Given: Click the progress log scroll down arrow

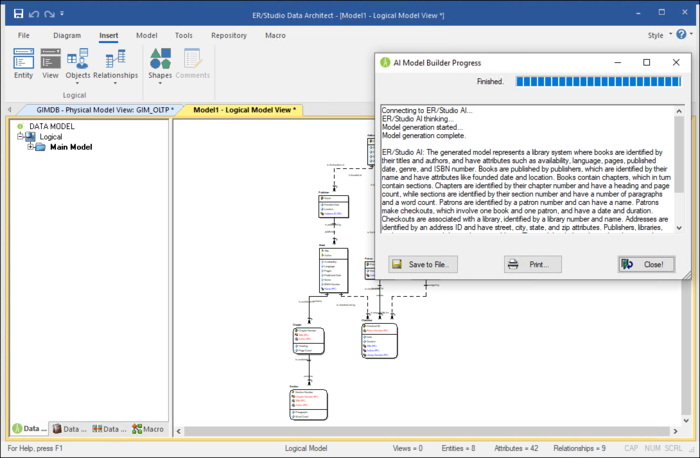Looking at the screenshot, I should (x=679, y=228).
